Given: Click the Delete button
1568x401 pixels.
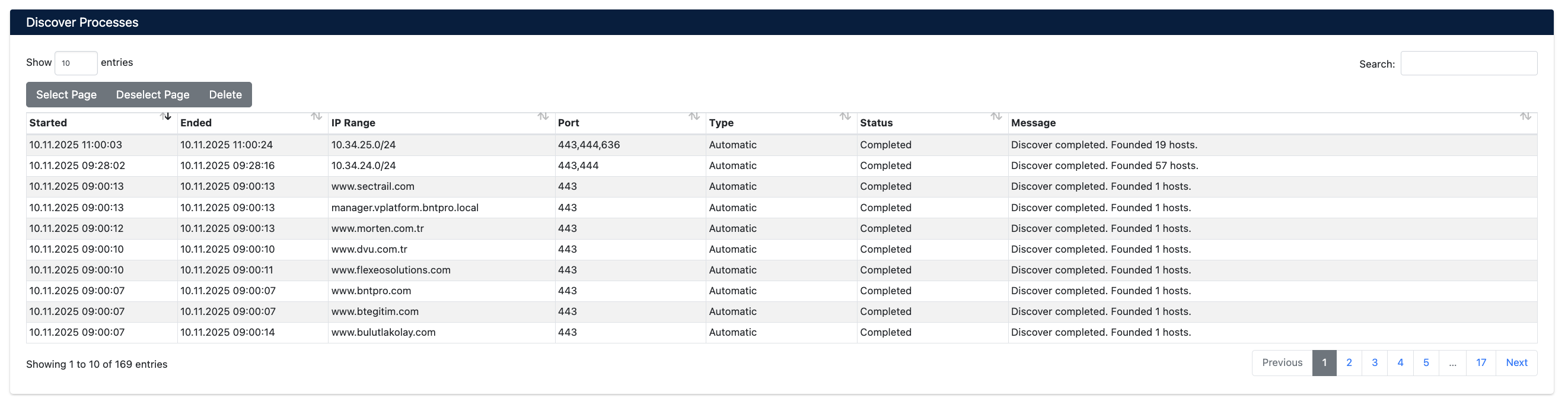Looking at the screenshot, I should 225,95.
